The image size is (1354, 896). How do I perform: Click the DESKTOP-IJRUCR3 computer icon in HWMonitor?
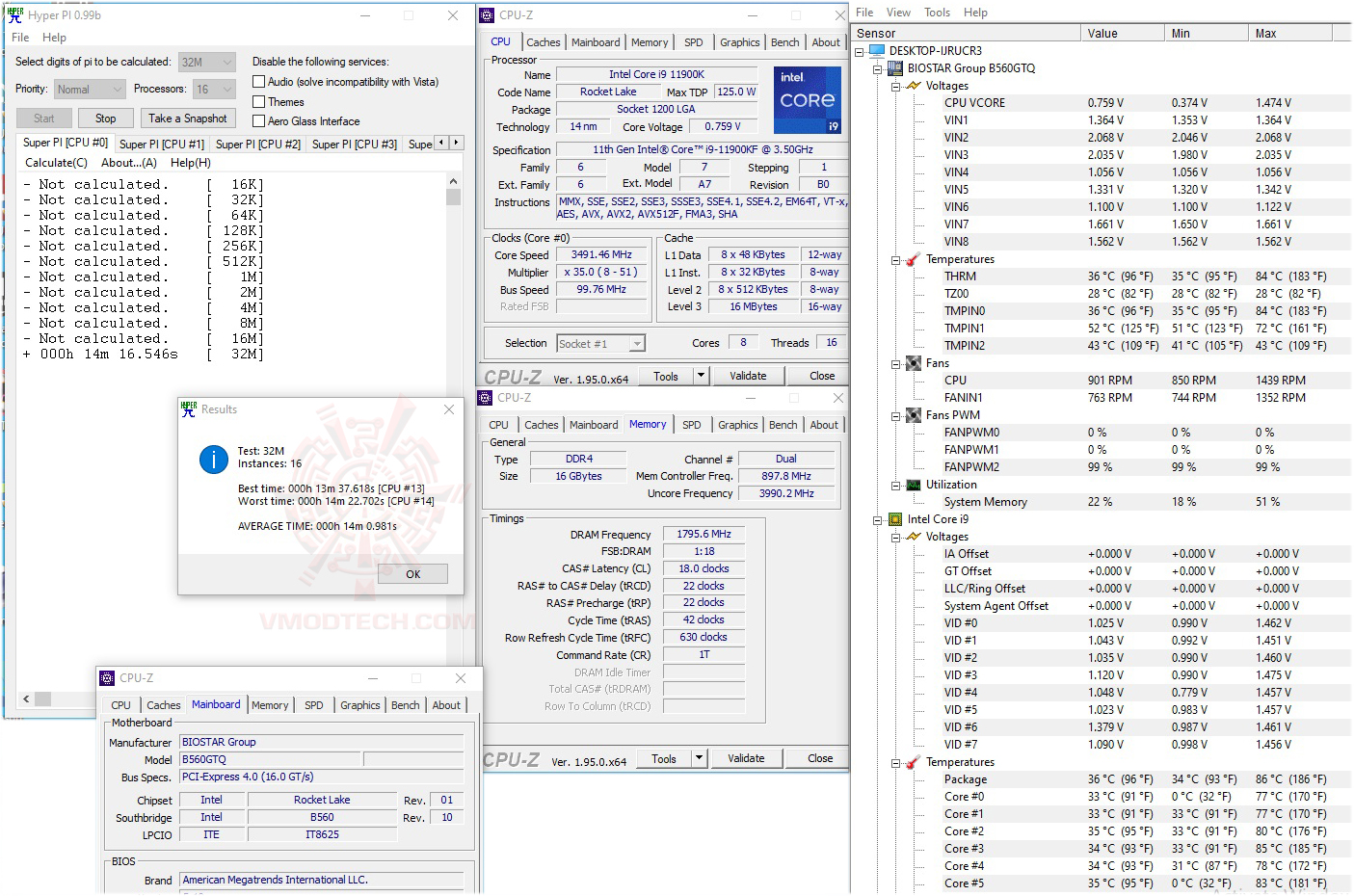(876, 51)
